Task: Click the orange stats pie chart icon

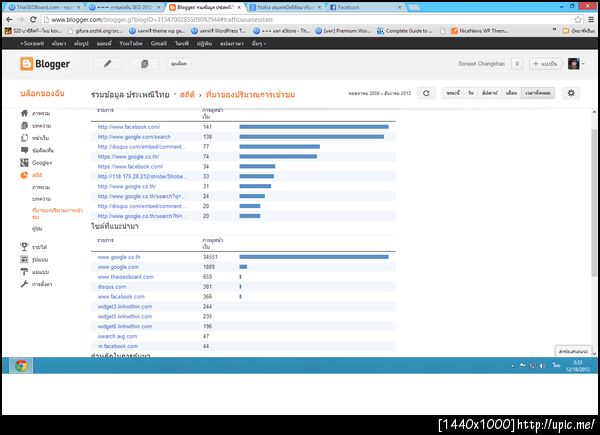Action: (24, 175)
